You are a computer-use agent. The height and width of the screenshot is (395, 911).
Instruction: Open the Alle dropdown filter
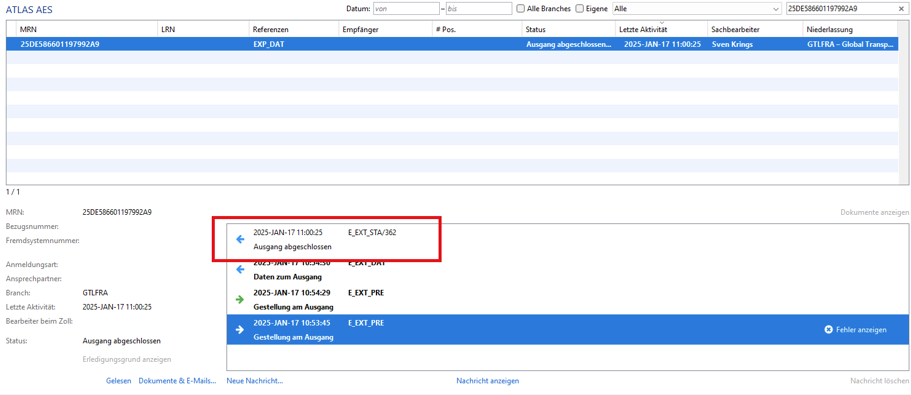697,9
